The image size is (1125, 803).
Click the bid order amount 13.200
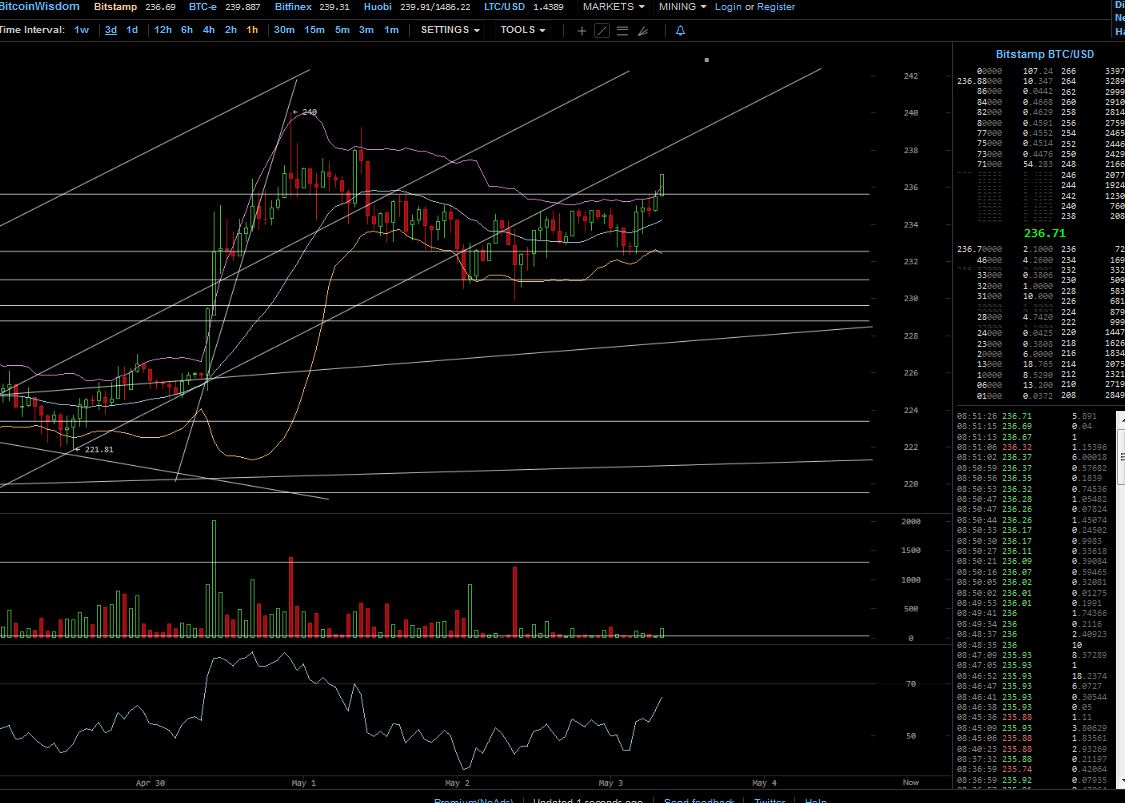(1037, 385)
